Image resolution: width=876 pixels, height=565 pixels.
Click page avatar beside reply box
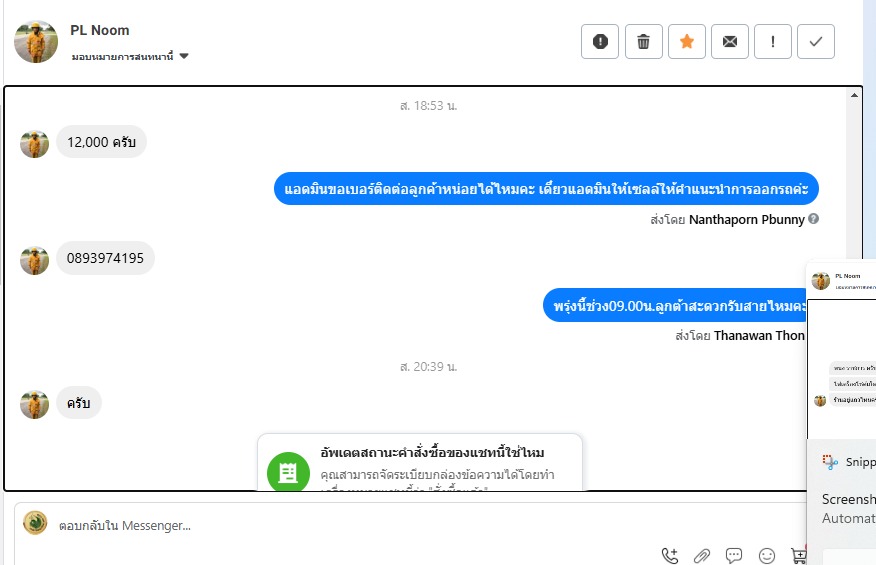click(35, 523)
